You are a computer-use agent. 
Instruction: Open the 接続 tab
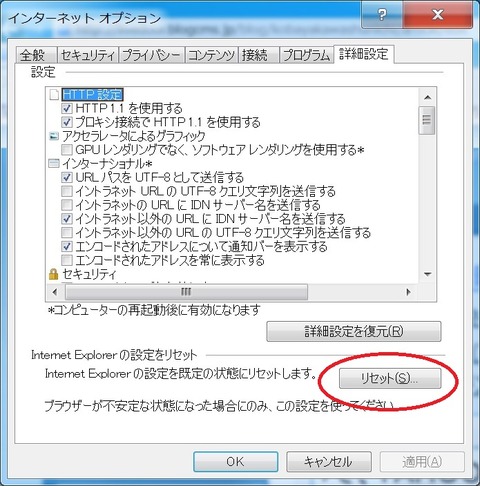coord(258,55)
